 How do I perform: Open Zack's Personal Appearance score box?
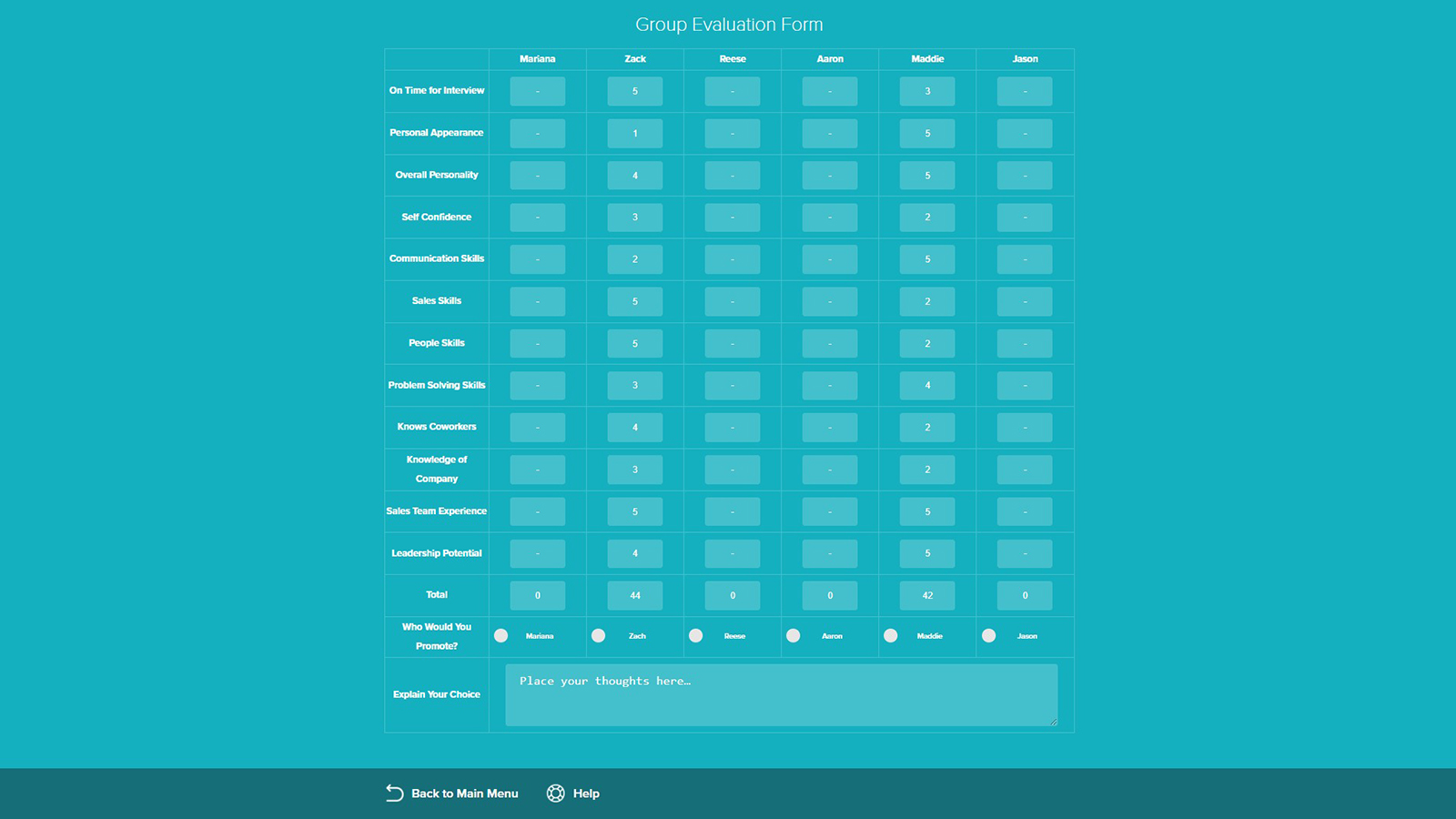[634, 134]
